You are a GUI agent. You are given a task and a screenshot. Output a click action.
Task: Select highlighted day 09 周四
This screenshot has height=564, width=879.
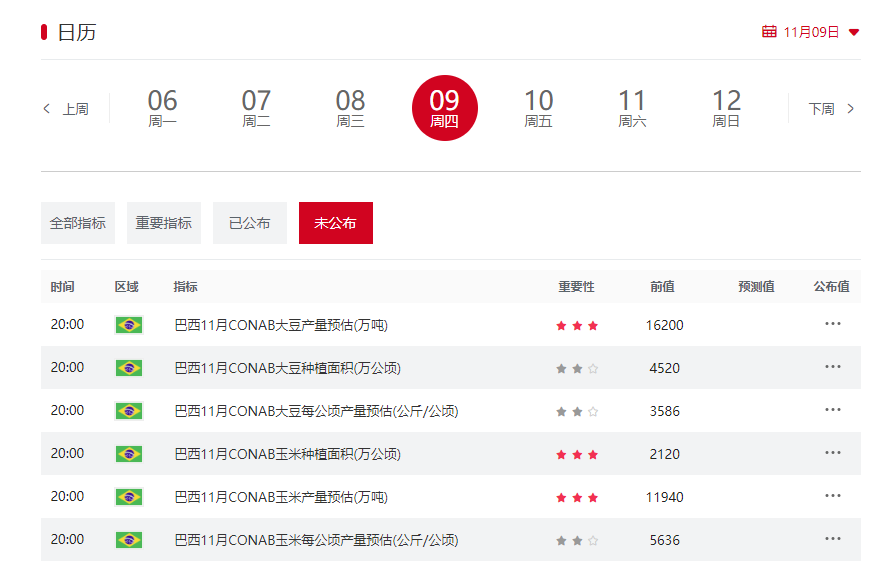pyautogui.click(x=445, y=108)
